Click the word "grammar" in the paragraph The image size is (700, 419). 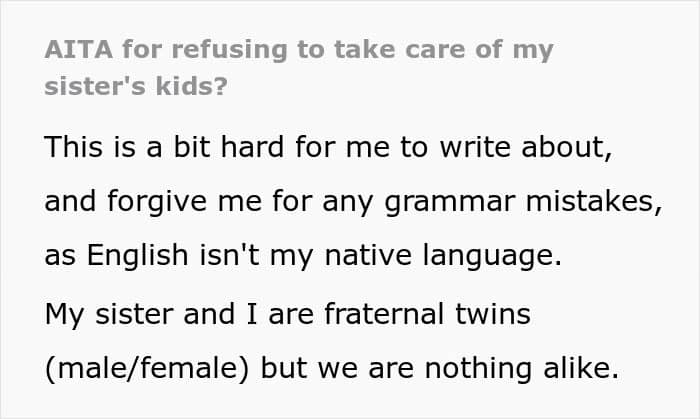(450, 203)
